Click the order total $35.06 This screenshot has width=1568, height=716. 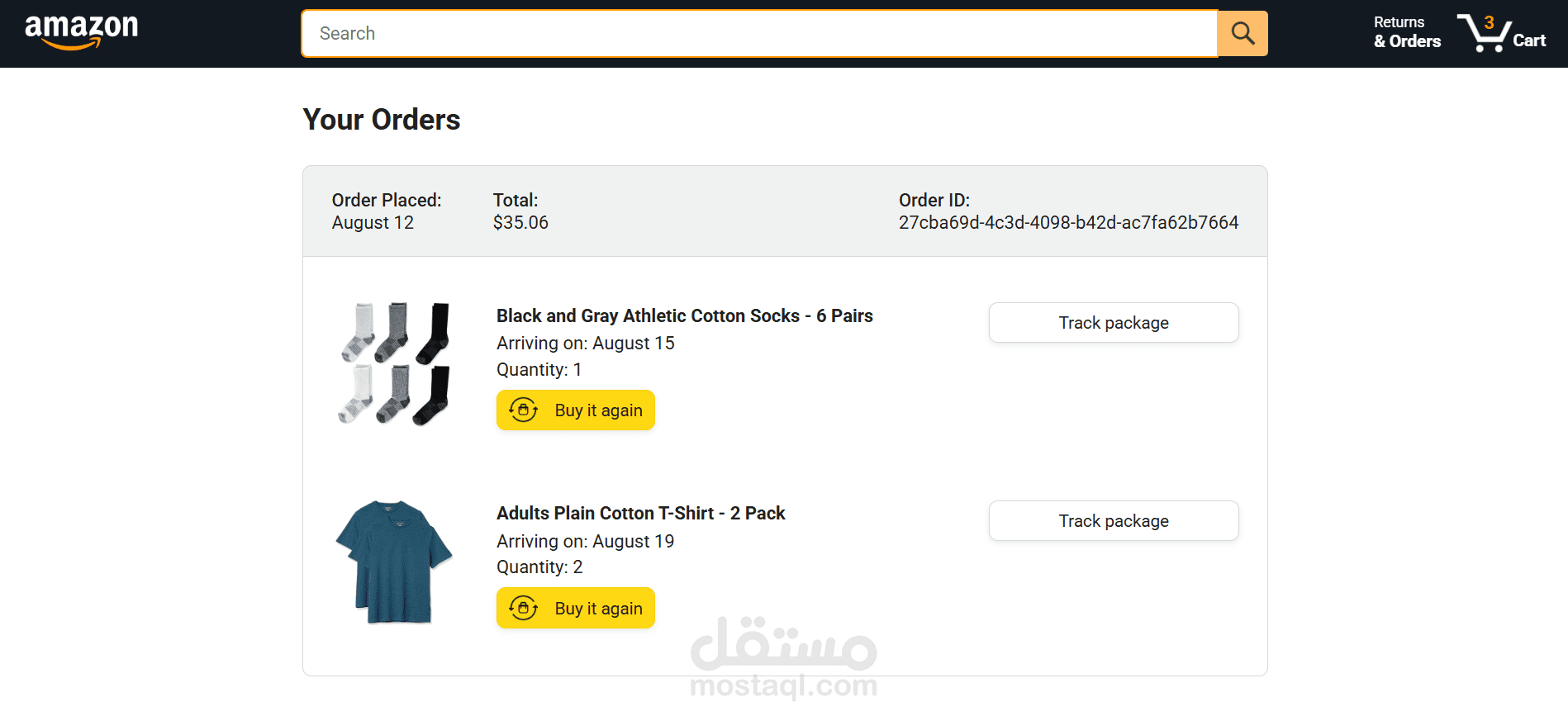pos(520,223)
